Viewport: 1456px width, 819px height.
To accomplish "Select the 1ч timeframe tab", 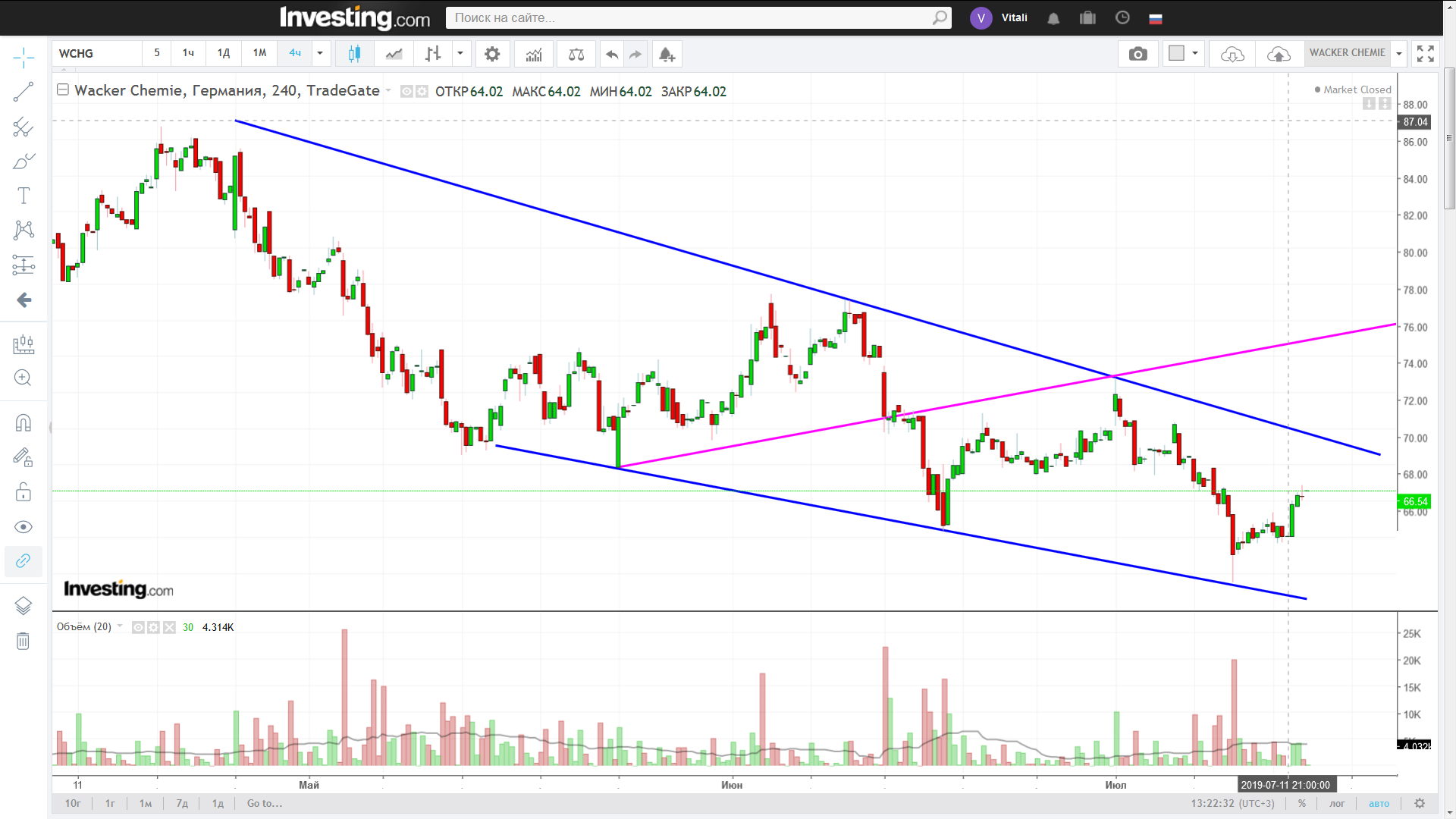I will [x=188, y=53].
